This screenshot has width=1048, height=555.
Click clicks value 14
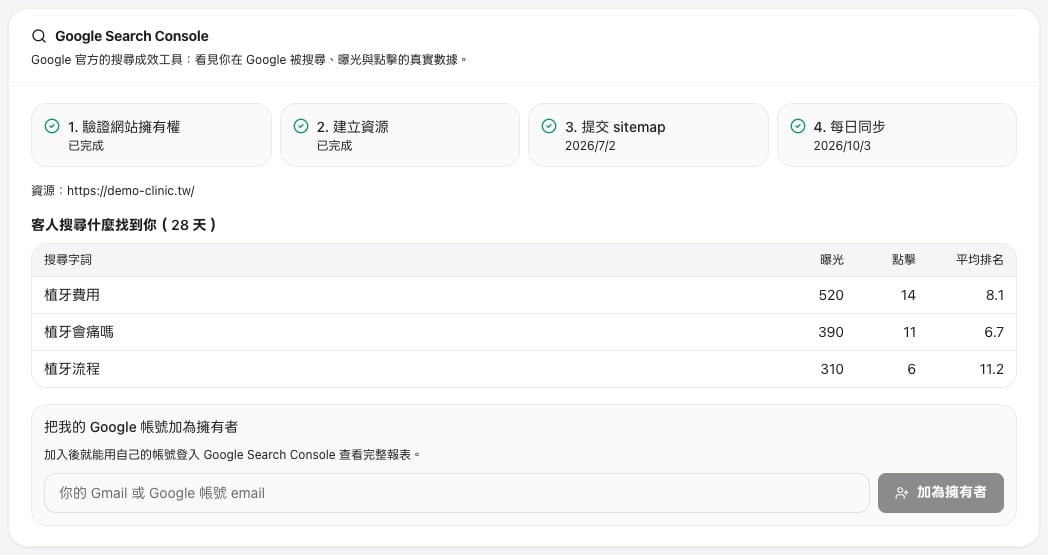pos(908,295)
